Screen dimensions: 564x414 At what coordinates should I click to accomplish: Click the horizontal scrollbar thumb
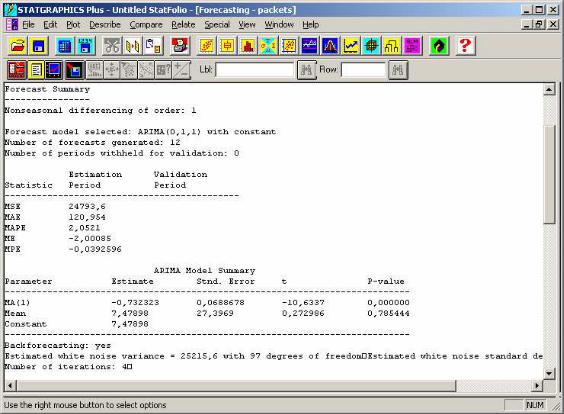[x=236, y=386]
